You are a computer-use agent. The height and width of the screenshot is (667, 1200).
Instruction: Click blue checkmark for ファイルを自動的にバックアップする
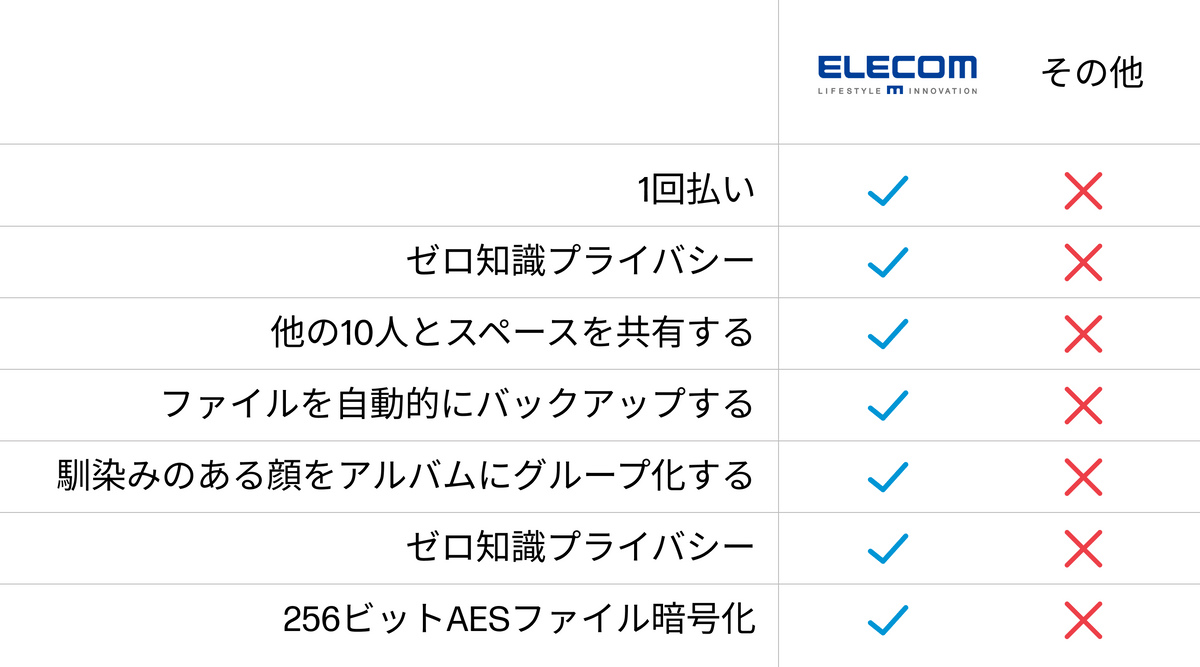click(888, 405)
